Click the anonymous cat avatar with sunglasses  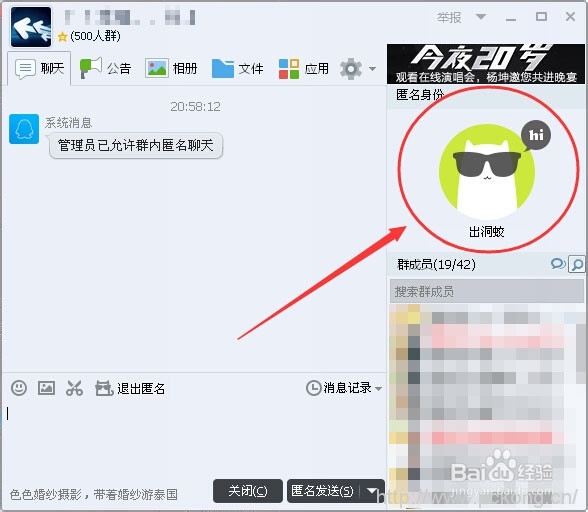click(x=487, y=172)
